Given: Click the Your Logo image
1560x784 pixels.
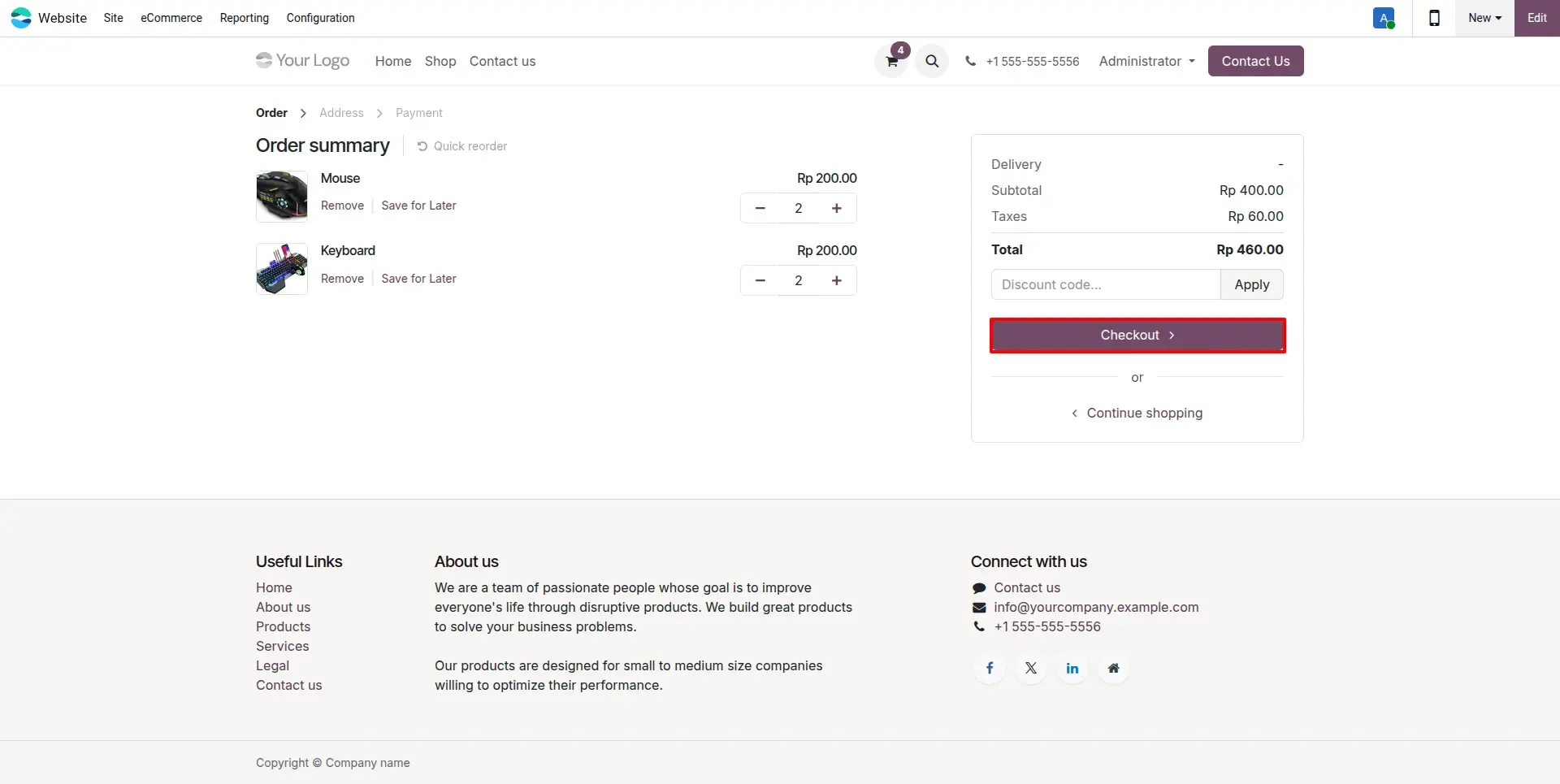Looking at the screenshot, I should click(302, 60).
